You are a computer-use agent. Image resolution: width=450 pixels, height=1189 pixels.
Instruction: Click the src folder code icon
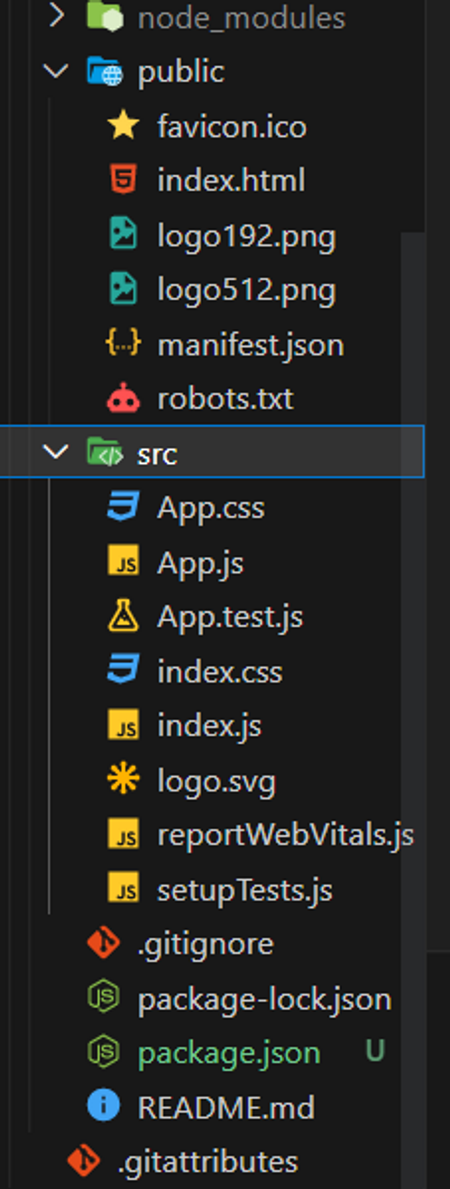[x=105, y=453]
